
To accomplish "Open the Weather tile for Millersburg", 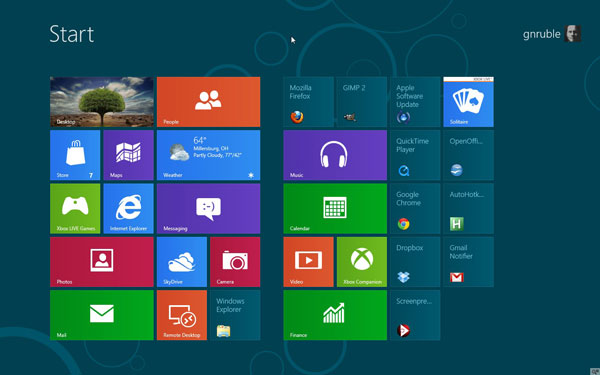I will (x=209, y=155).
